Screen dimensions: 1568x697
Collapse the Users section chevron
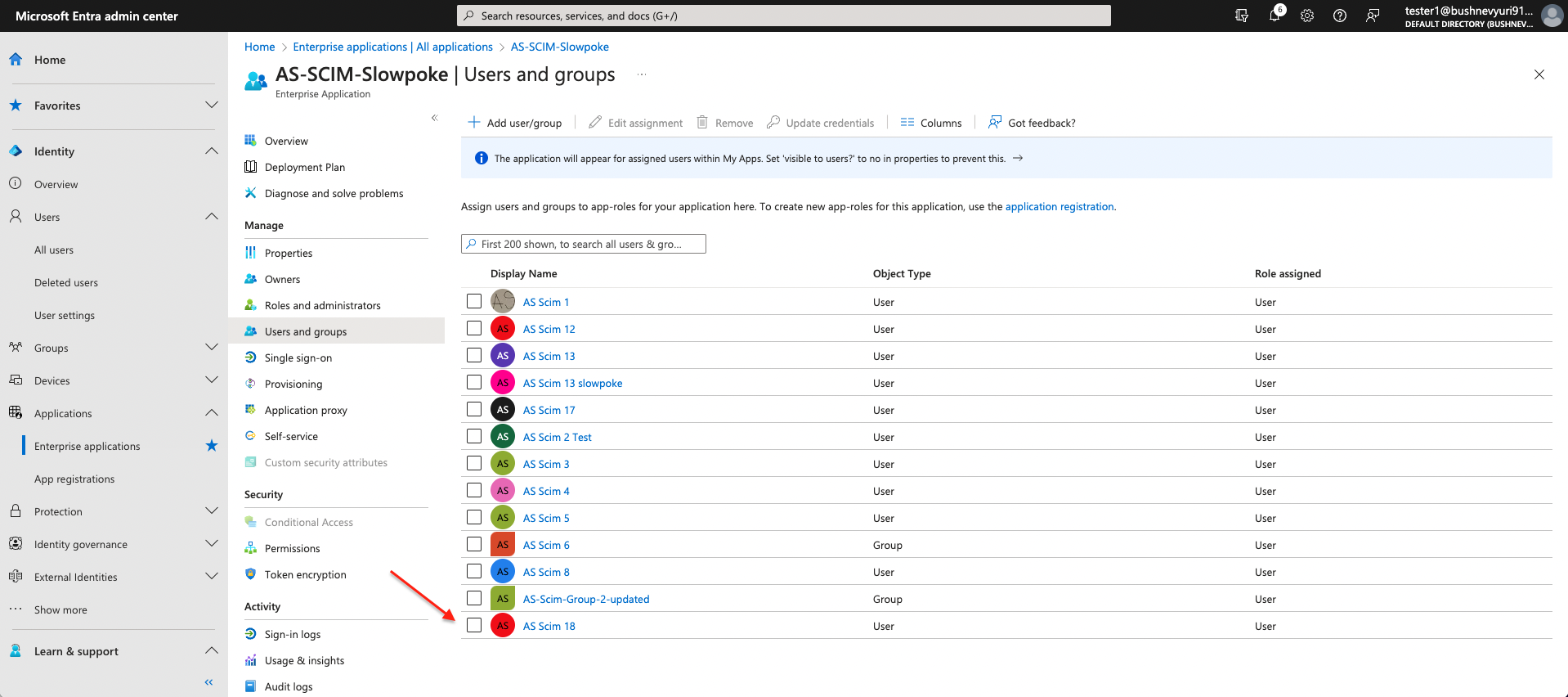pos(212,216)
